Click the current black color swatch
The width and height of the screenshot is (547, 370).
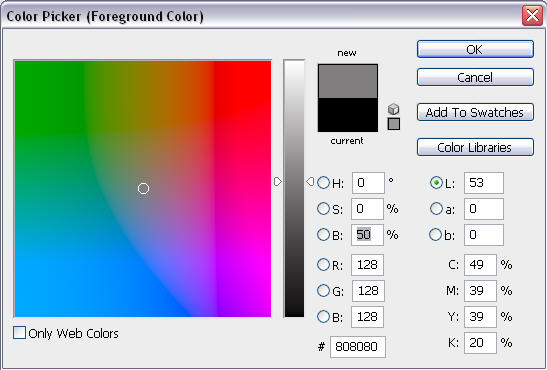pos(348,115)
